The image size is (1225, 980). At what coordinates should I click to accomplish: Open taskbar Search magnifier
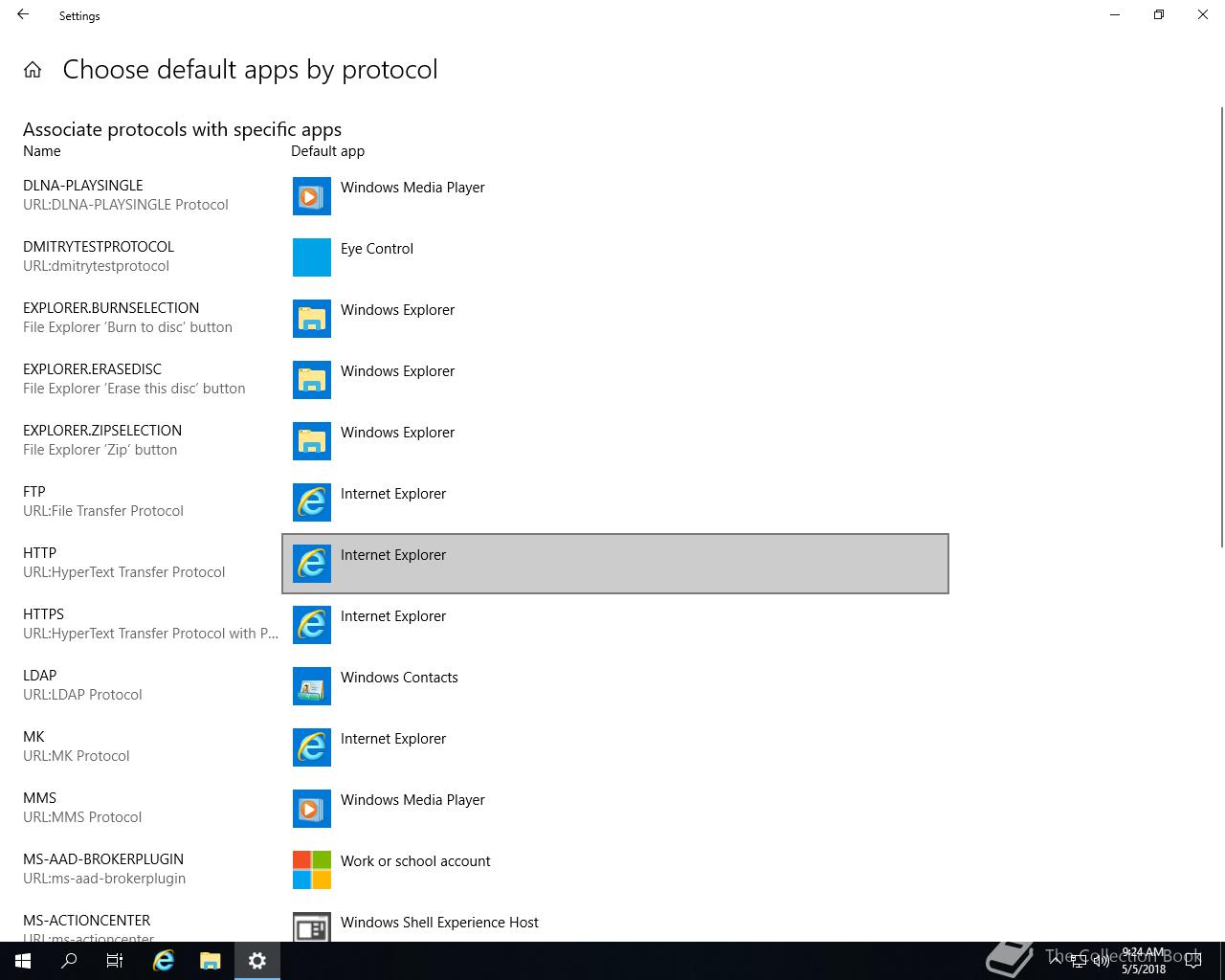tap(69, 961)
